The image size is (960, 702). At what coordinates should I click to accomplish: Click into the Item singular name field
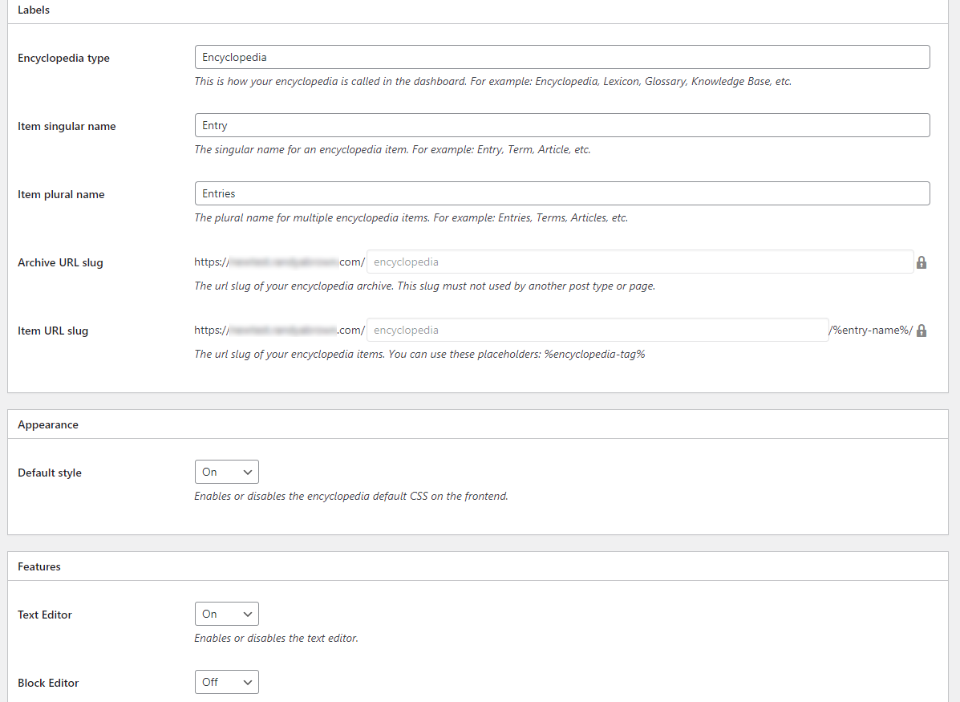click(x=562, y=125)
